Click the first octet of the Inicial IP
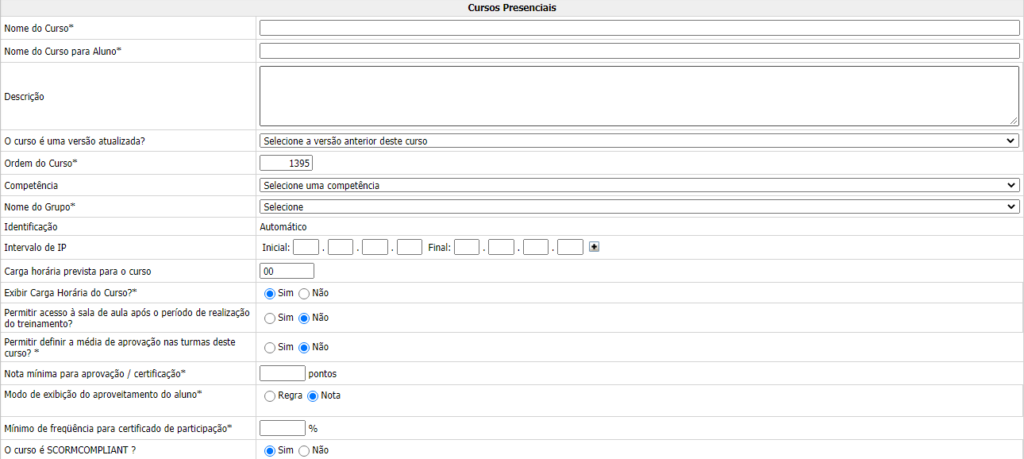Image resolution: width=1024 pixels, height=459 pixels. (x=306, y=247)
